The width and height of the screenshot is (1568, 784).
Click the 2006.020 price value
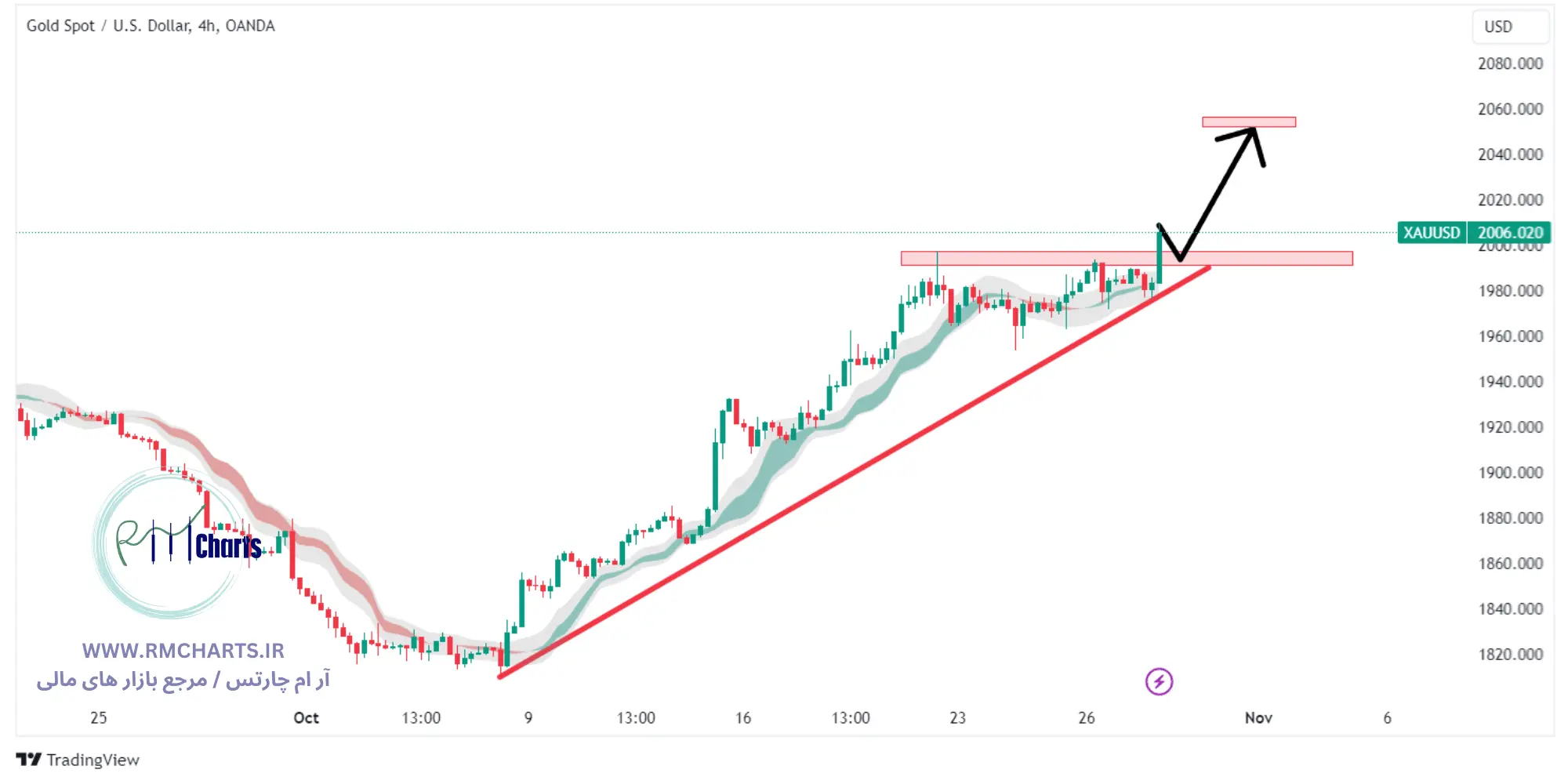pyautogui.click(x=1509, y=232)
